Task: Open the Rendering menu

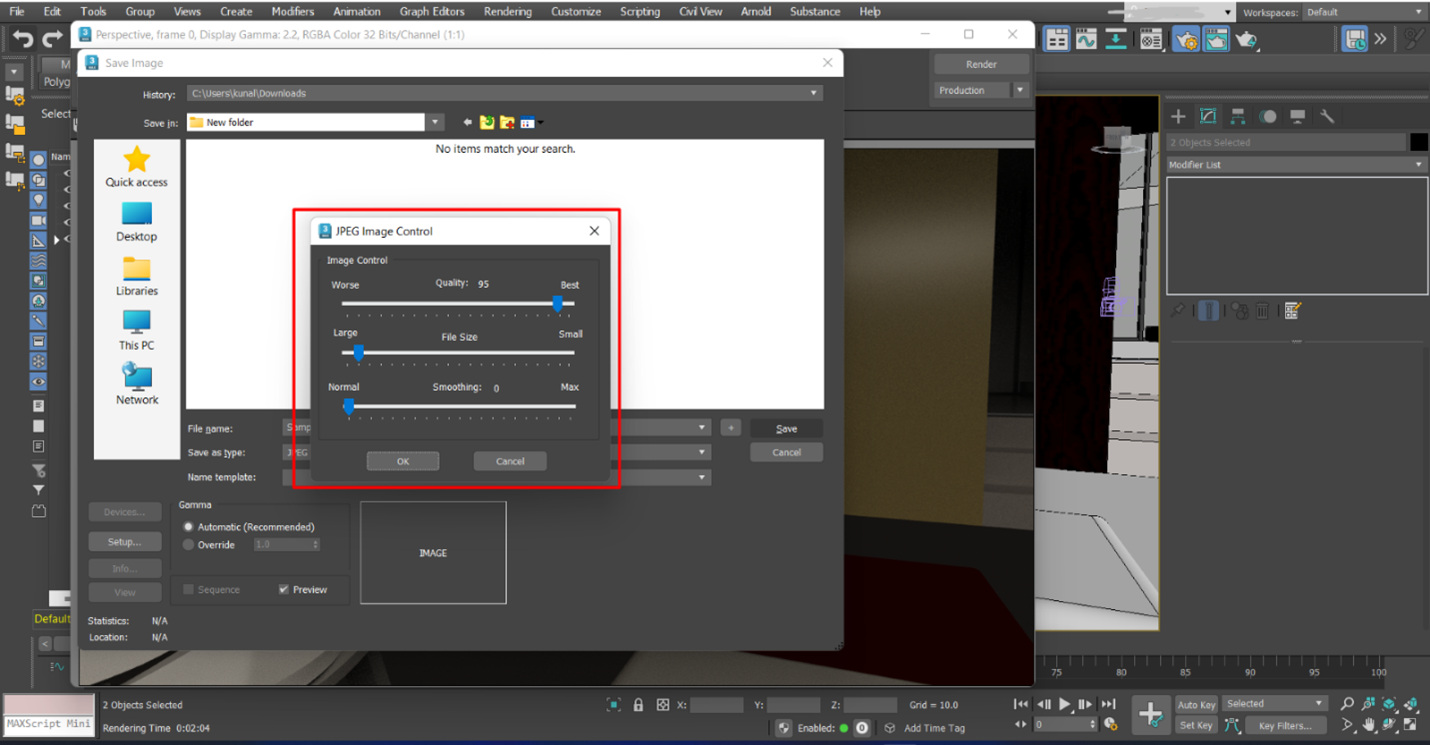Action: pyautogui.click(x=507, y=11)
